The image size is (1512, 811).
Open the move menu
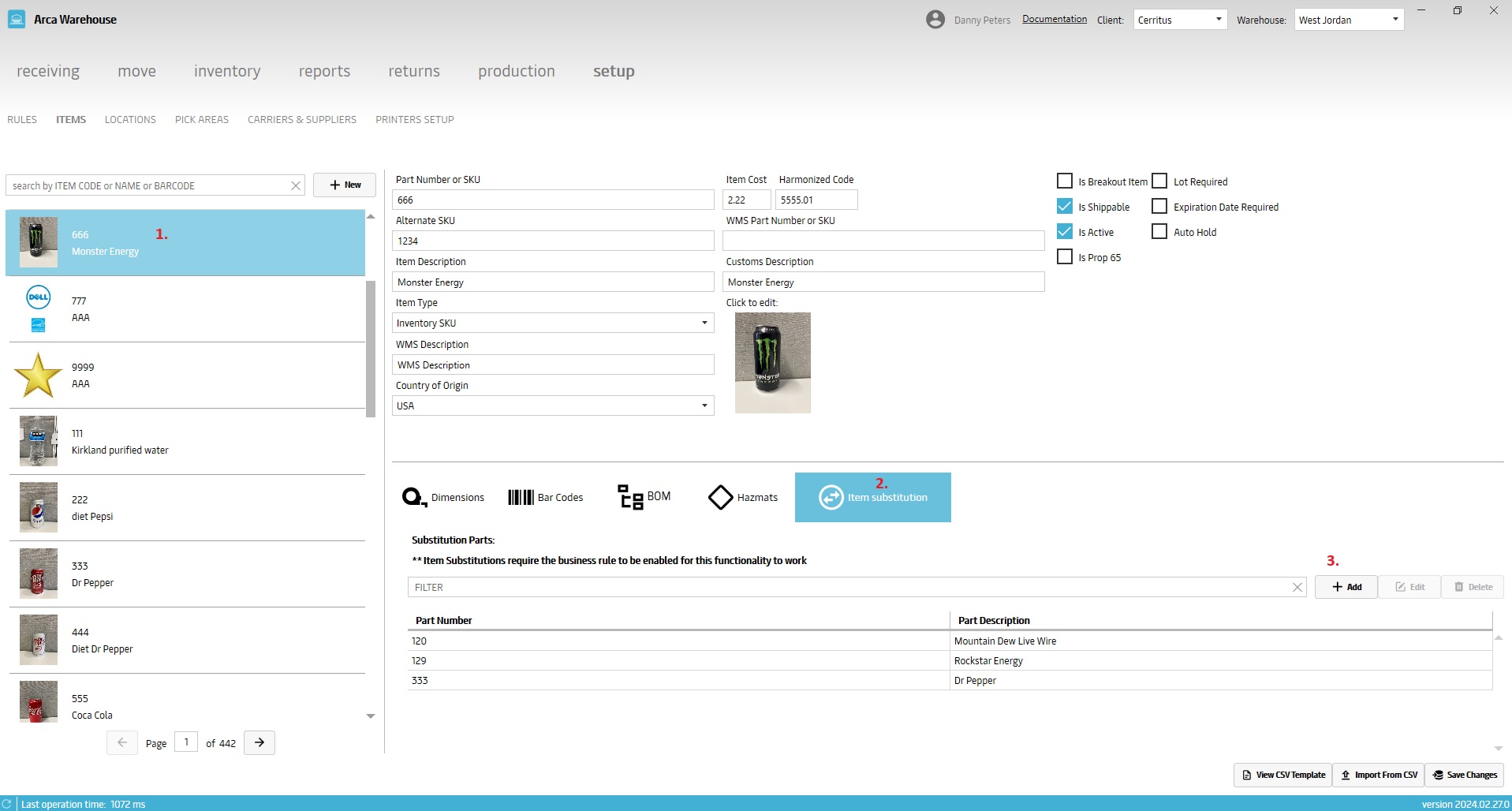point(137,71)
